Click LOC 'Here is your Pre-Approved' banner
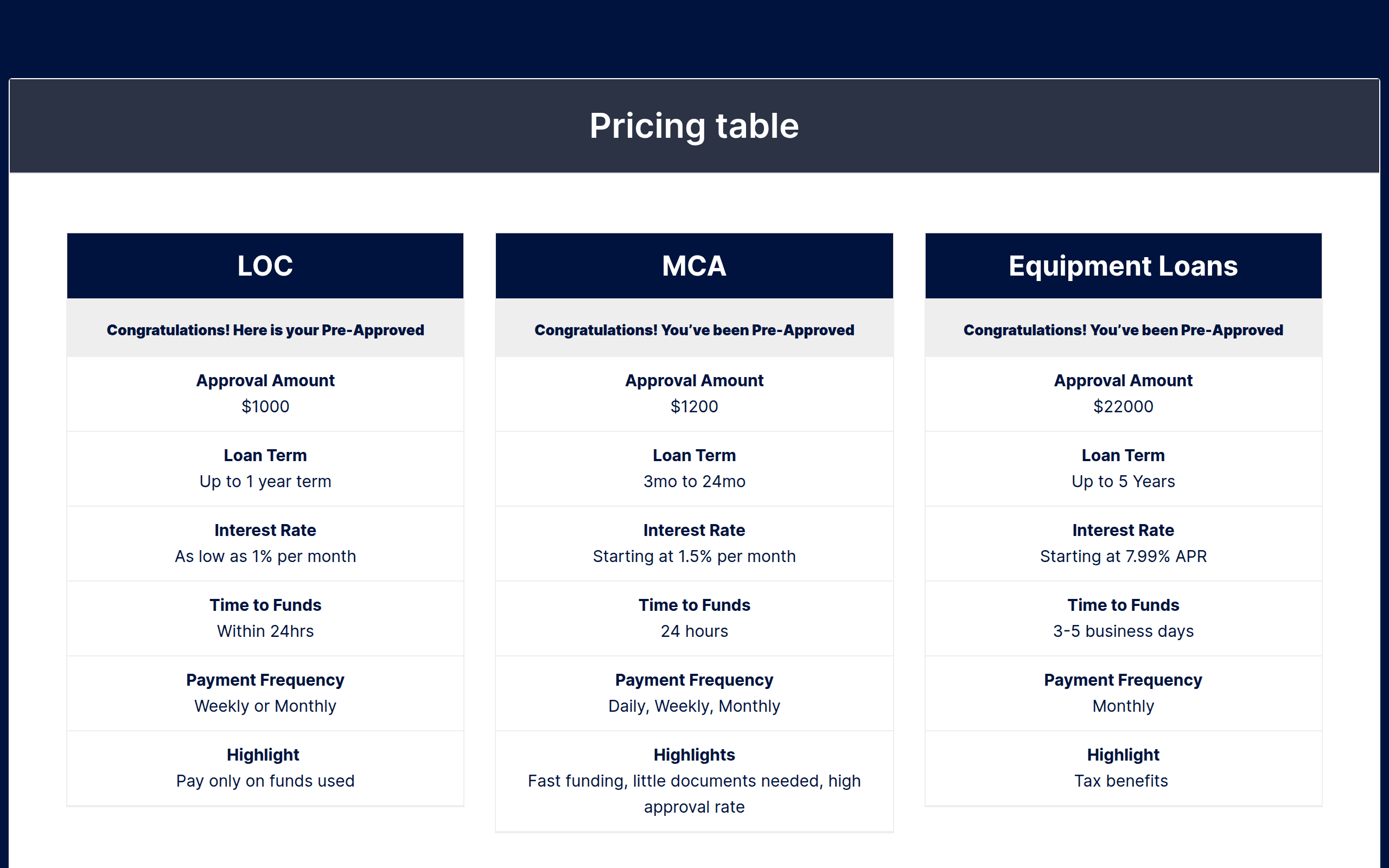The height and width of the screenshot is (868, 1389). [x=265, y=330]
